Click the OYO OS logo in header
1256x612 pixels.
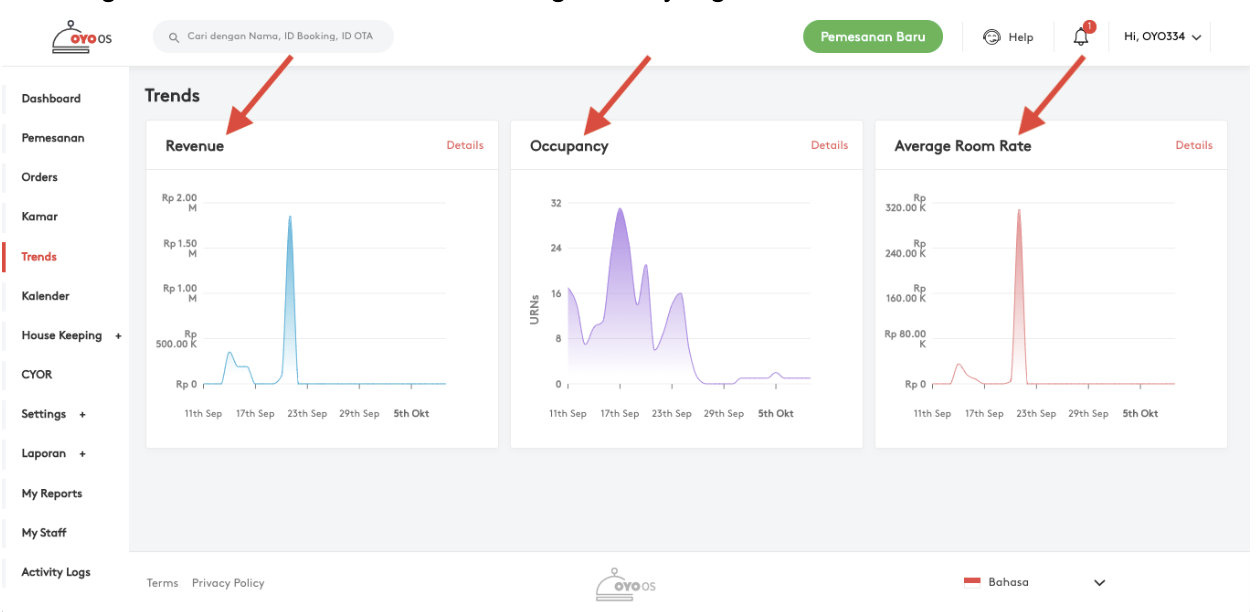(x=81, y=36)
